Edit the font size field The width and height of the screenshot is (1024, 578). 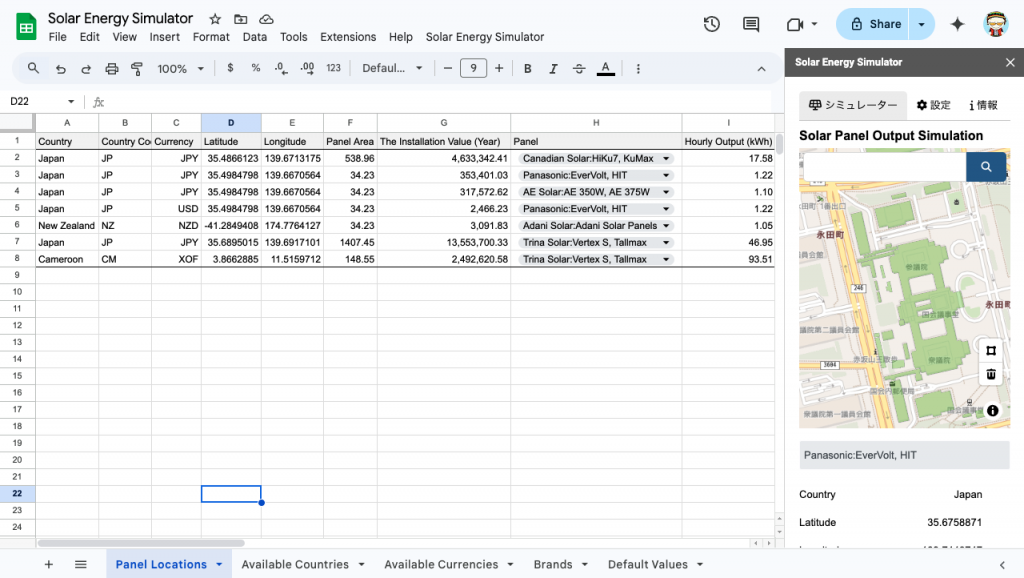(x=473, y=69)
